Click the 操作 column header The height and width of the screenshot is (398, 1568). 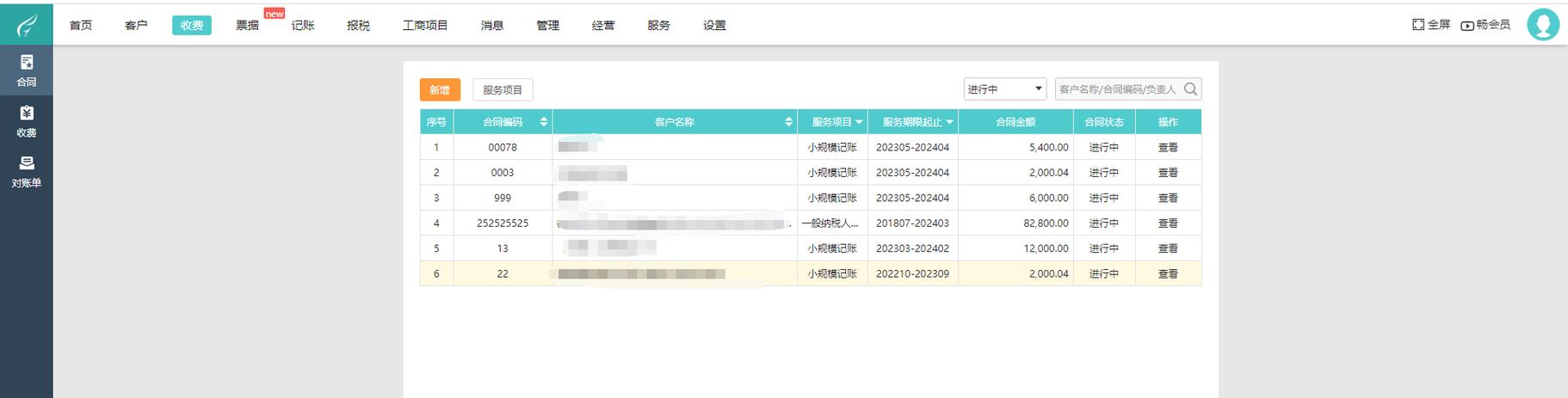click(x=1168, y=122)
